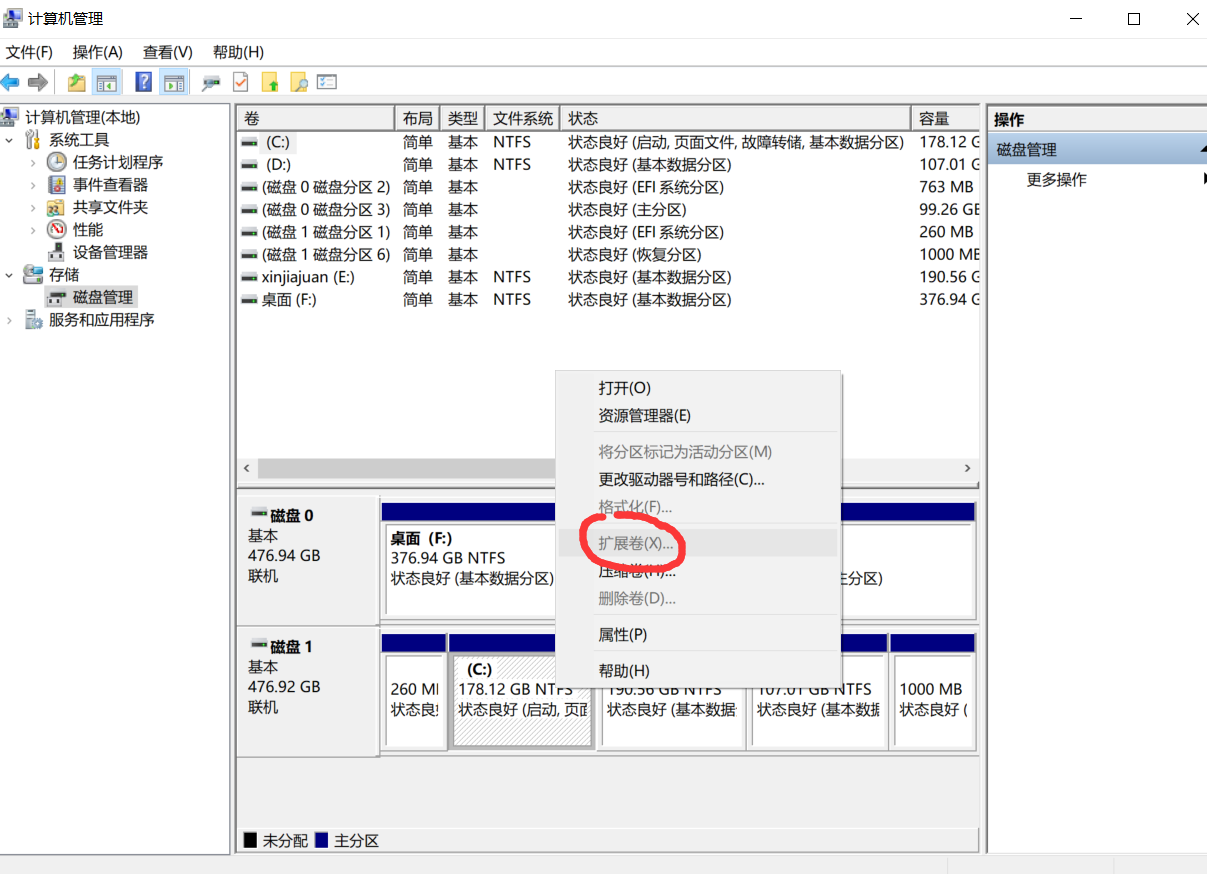The height and width of the screenshot is (874, 1207).
Task: Expand the 任务计划程序 node
Action: (33, 162)
